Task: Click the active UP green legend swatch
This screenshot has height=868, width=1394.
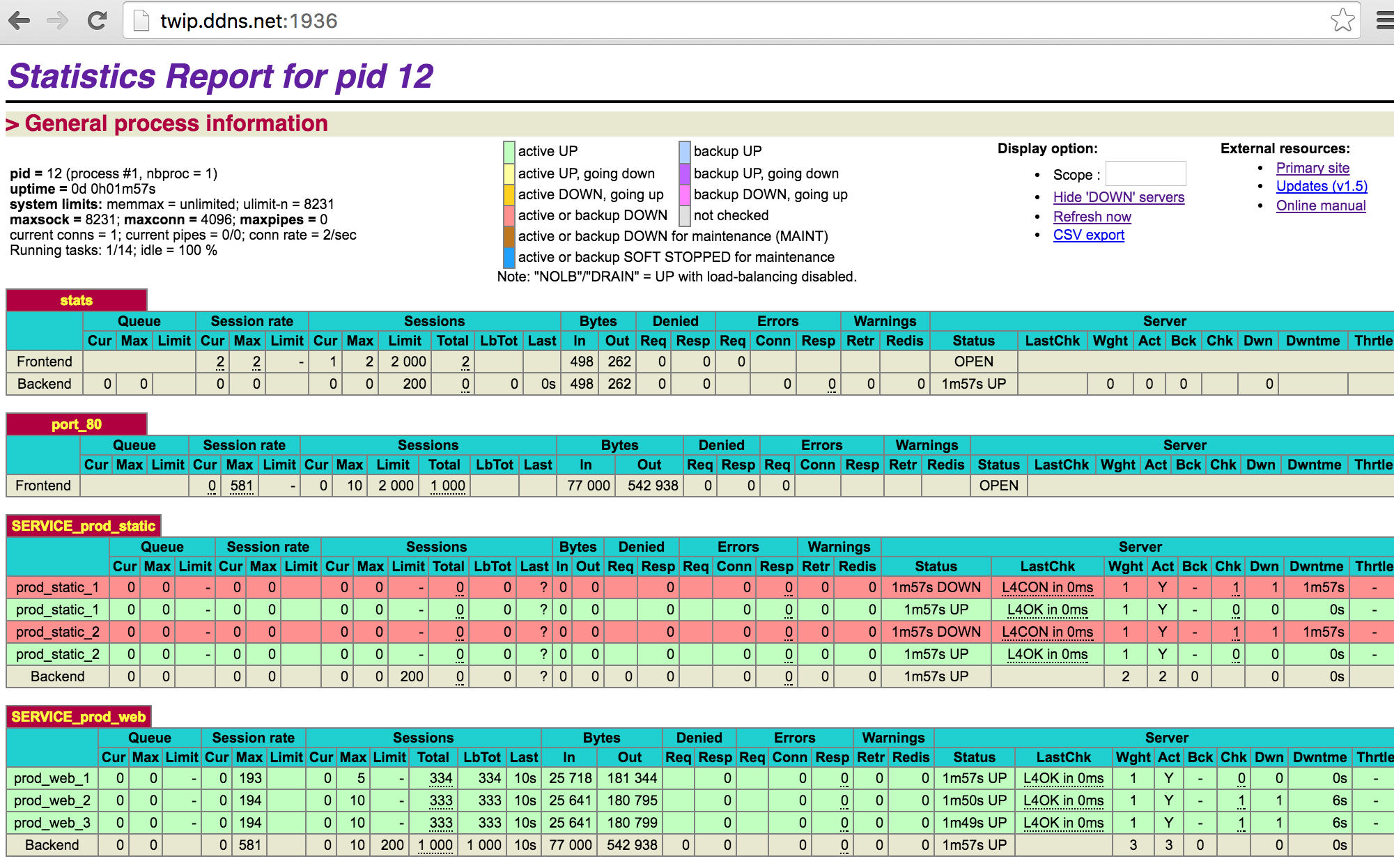Action: (x=509, y=151)
